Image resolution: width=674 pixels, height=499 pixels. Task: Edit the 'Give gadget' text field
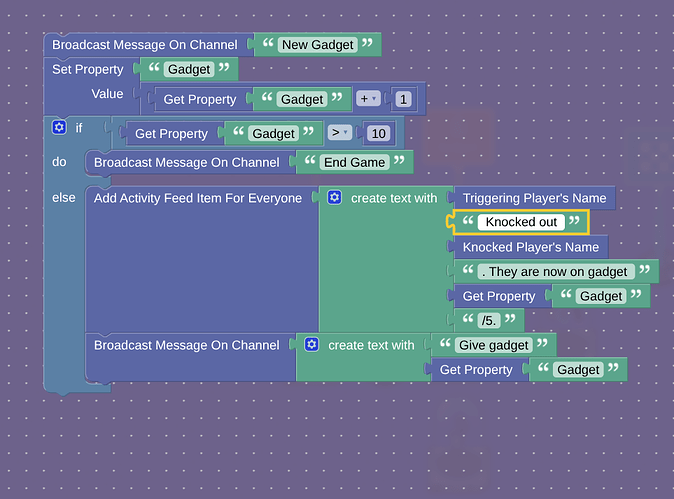492,345
